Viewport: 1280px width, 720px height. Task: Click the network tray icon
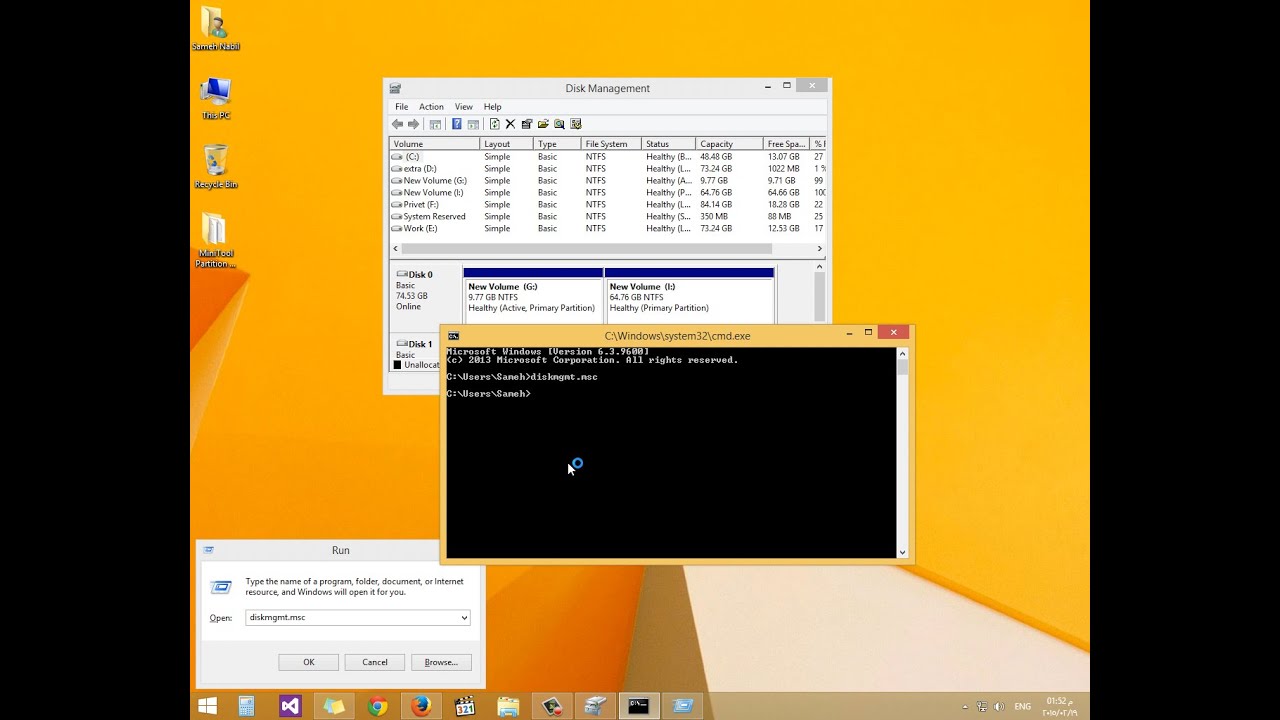(x=982, y=706)
